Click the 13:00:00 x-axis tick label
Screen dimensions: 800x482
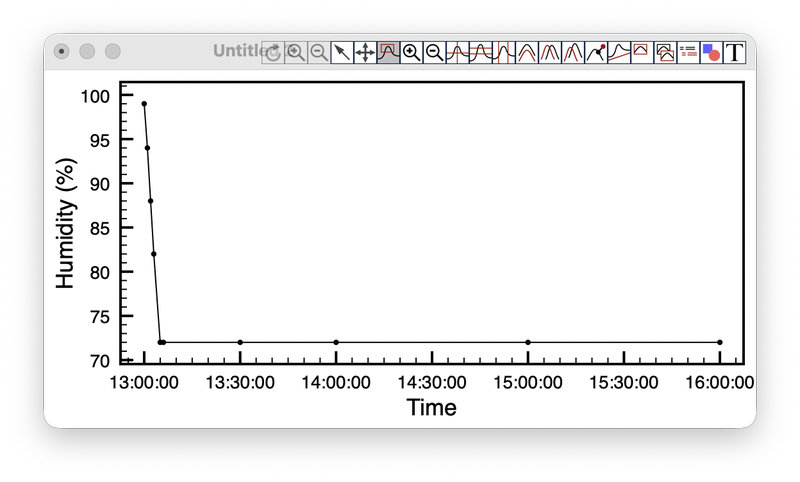click(x=143, y=382)
